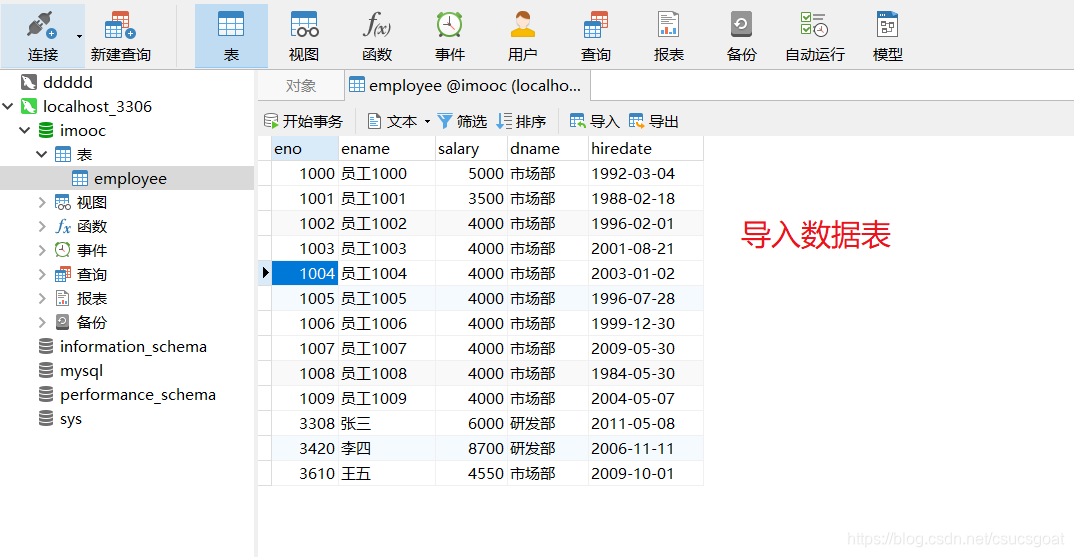The image size is (1074, 557).
Task: Click the dname column header
Action: pos(547,149)
